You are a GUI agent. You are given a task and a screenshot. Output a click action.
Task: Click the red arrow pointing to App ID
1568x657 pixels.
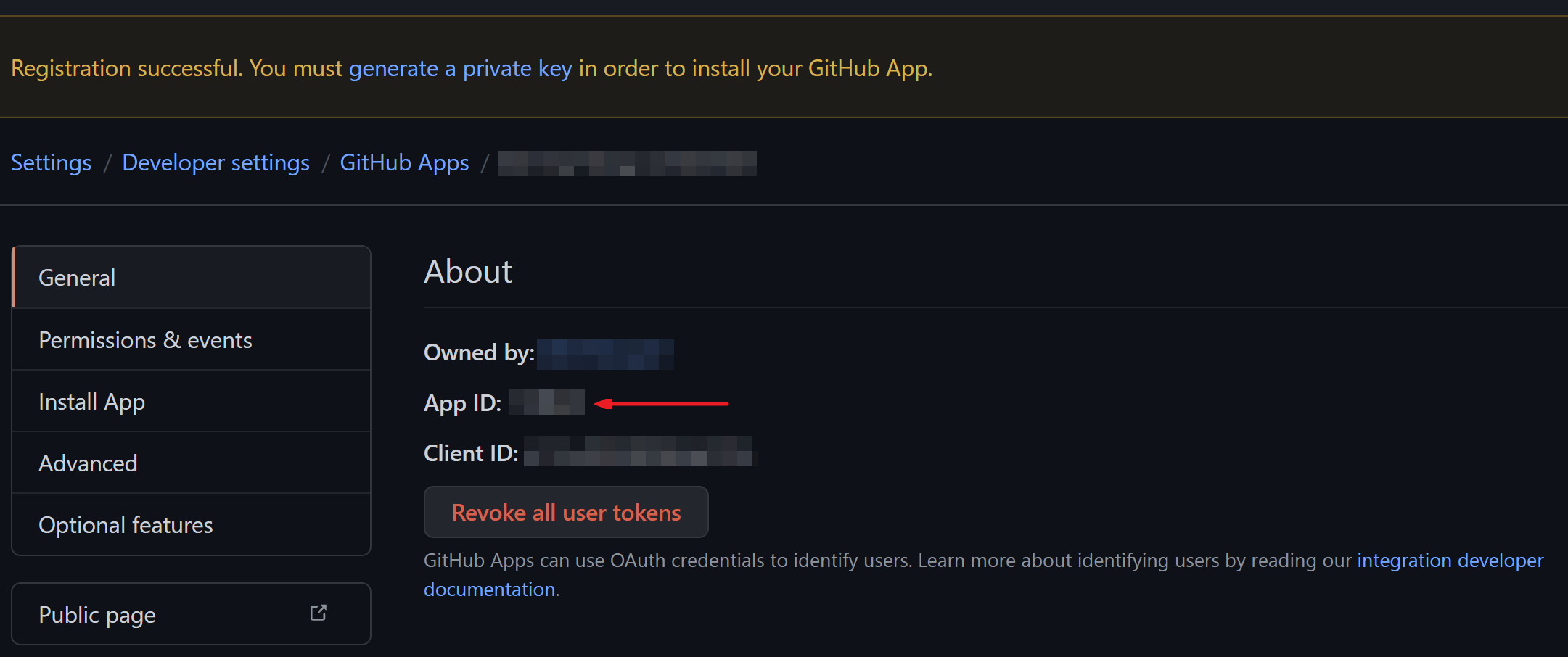[x=661, y=403]
